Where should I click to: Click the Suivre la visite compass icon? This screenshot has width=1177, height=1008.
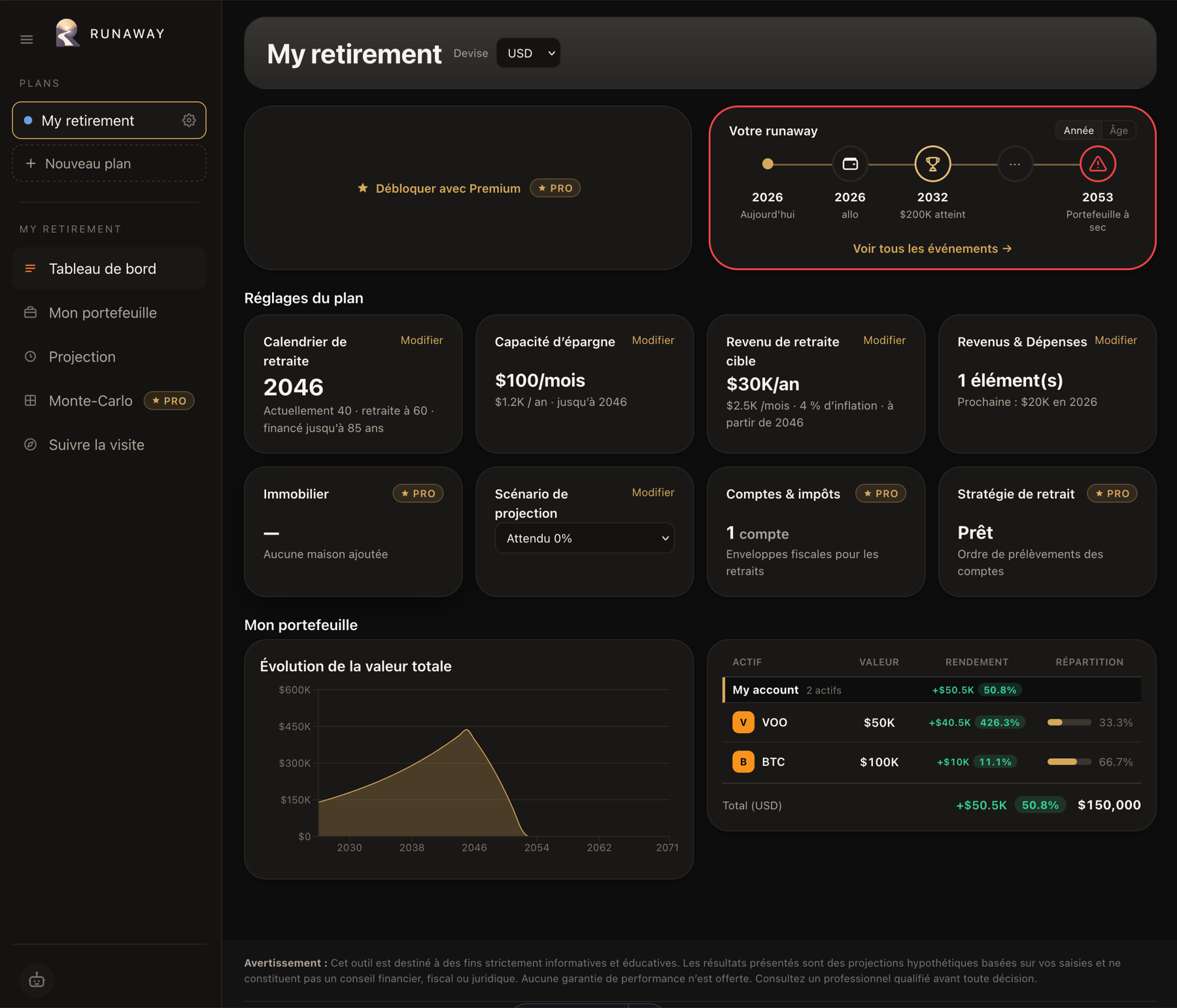(30, 445)
